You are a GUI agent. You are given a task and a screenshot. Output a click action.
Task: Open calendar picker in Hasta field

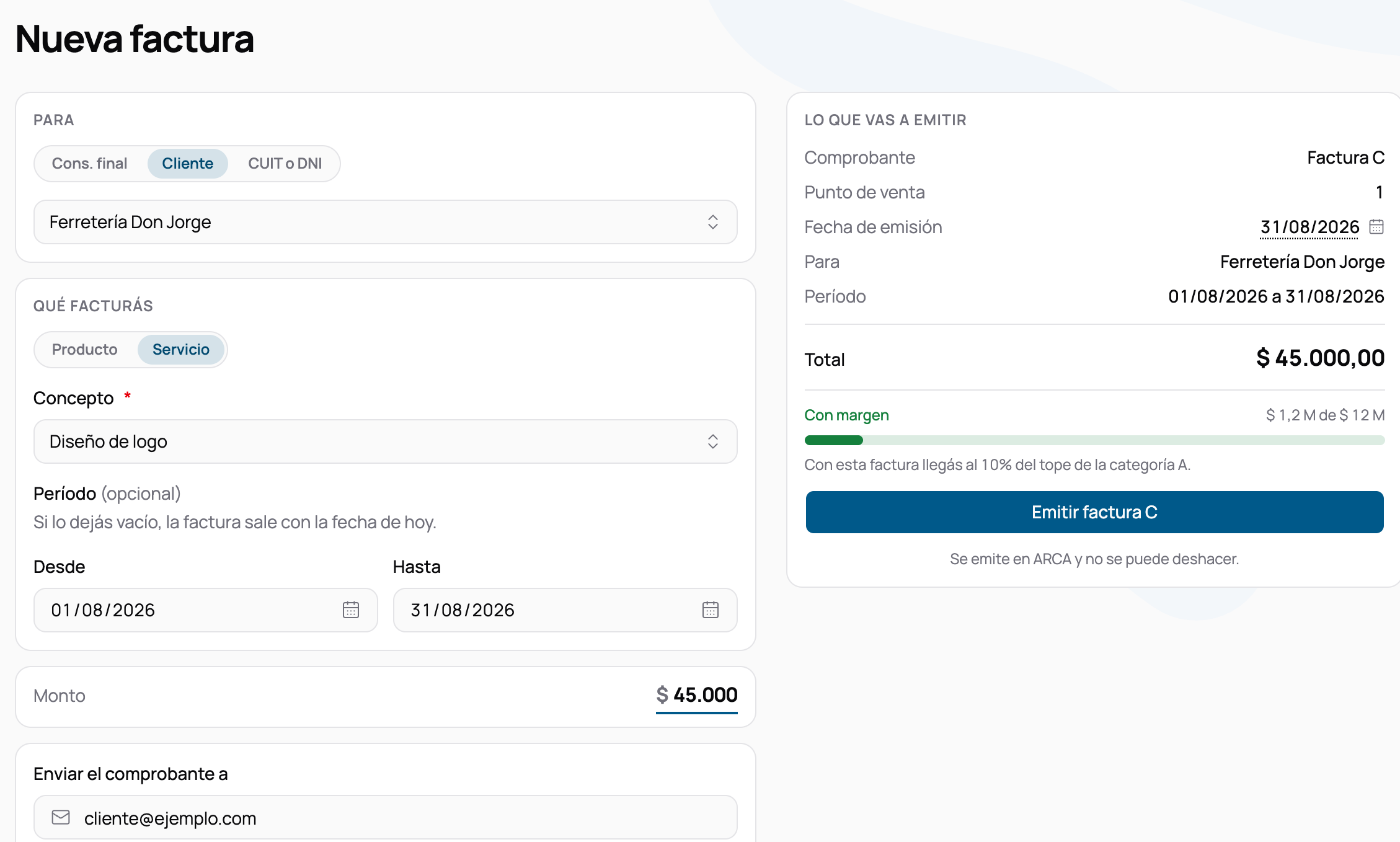point(711,610)
